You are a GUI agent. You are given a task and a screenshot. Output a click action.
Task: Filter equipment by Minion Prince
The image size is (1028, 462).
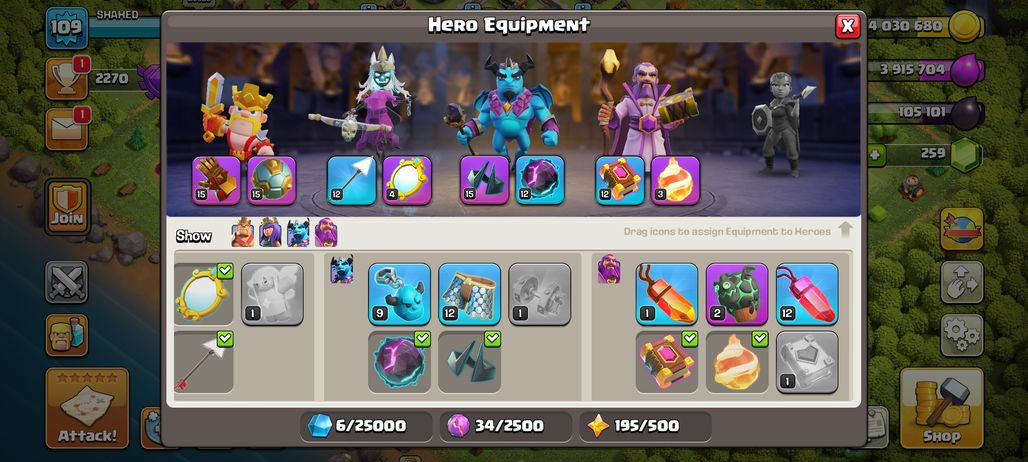(298, 233)
